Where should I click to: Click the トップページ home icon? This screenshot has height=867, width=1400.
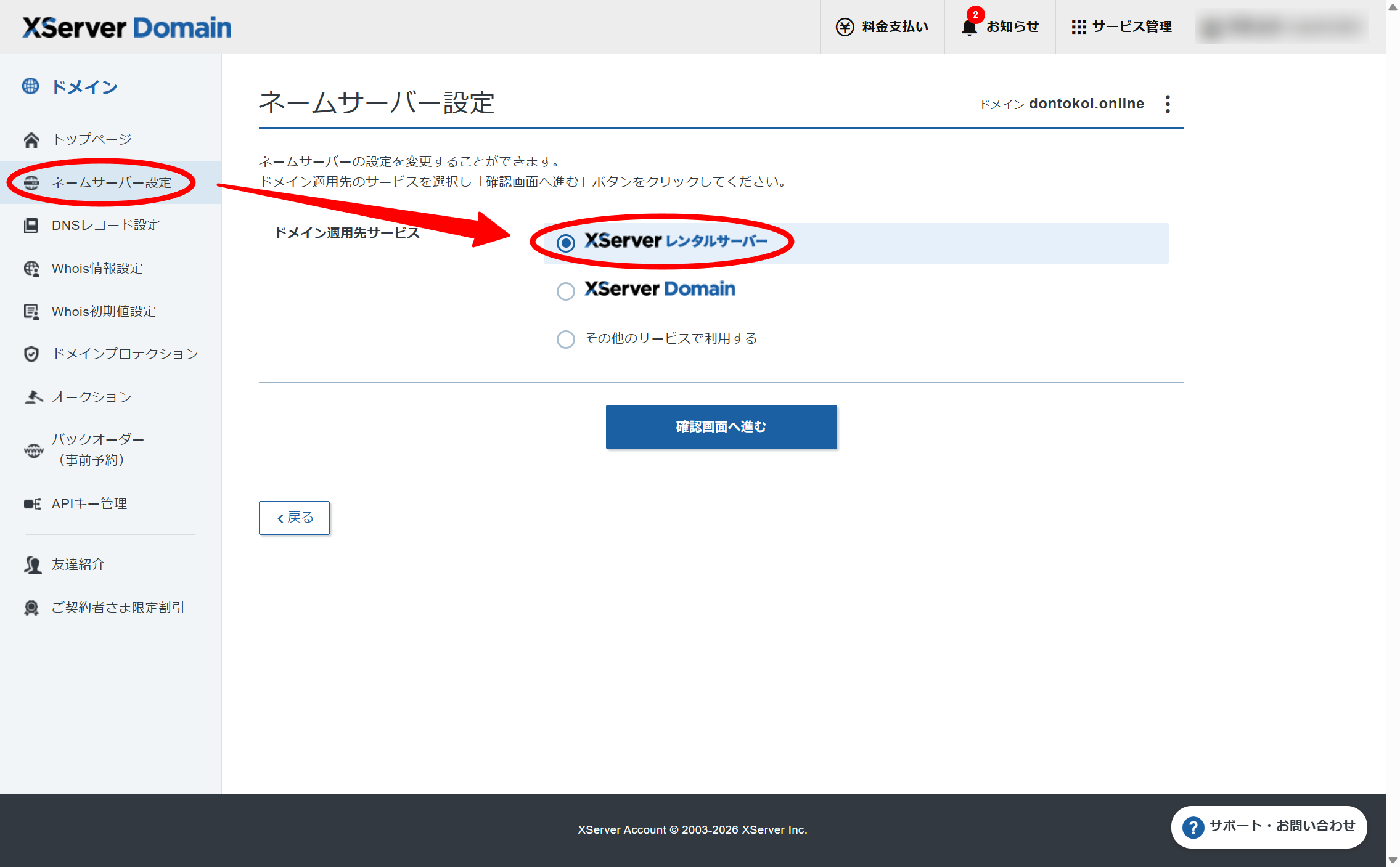click(31, 140)
